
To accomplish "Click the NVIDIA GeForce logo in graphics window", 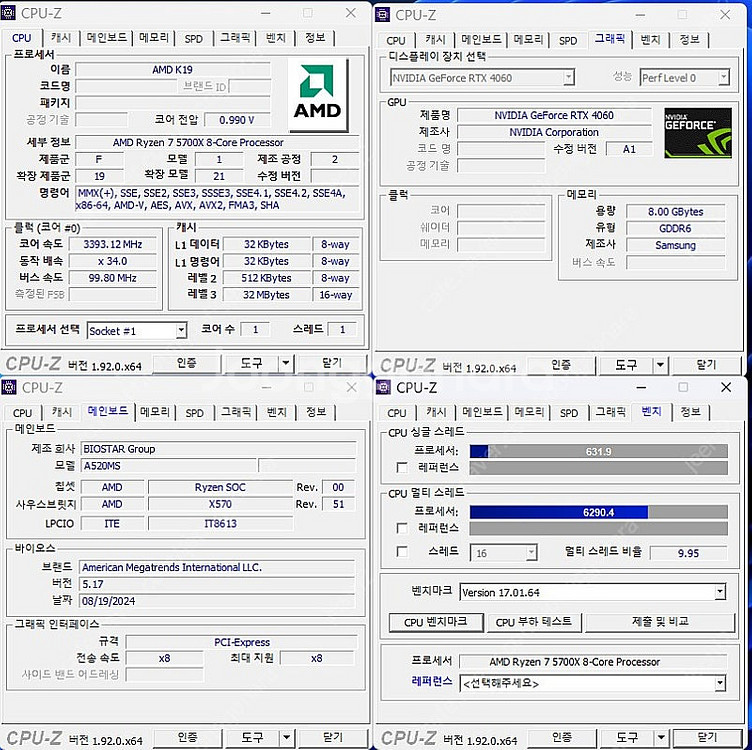I will [698, 133].
